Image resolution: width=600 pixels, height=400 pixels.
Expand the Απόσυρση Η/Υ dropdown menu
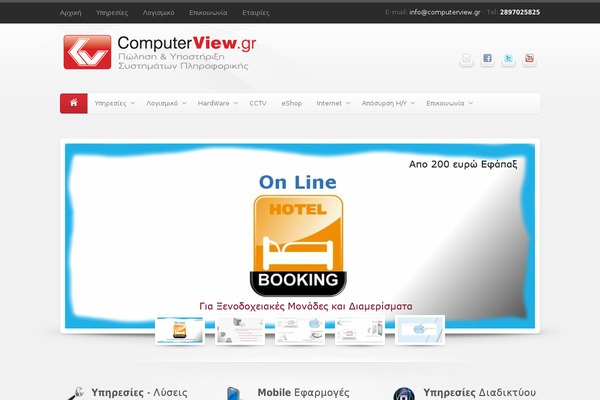tap(388, 103)
